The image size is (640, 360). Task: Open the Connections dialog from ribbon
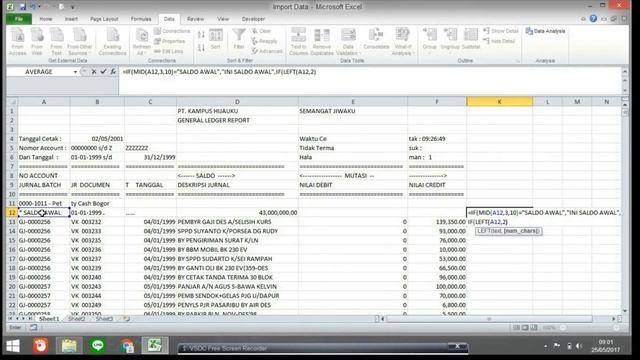[x=172, y=31]
